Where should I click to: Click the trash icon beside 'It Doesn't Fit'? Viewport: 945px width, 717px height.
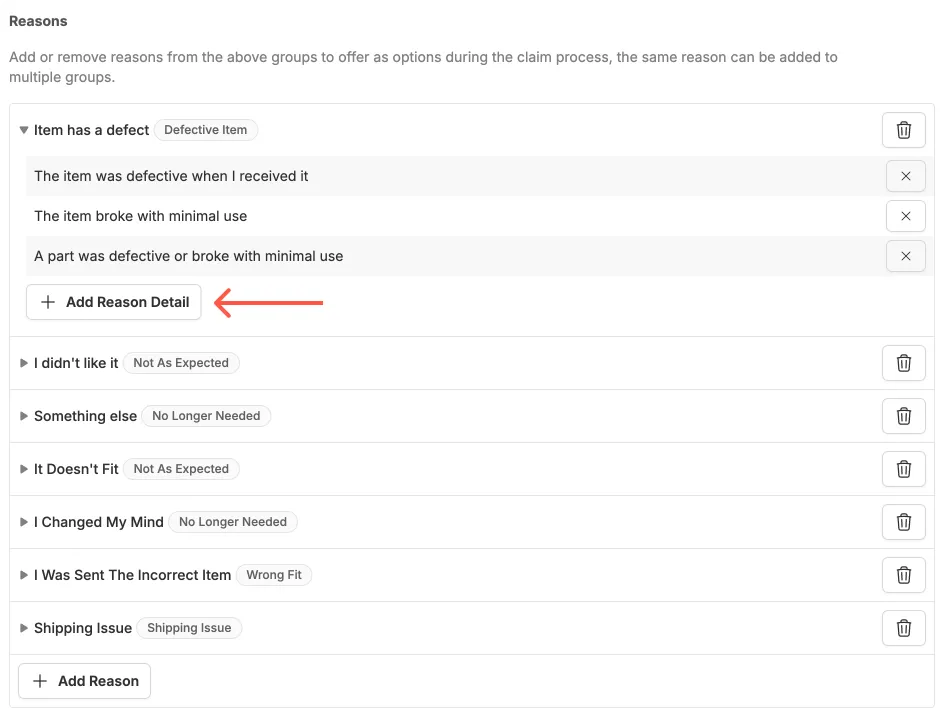pyautogui.click(x=903, y=469)
